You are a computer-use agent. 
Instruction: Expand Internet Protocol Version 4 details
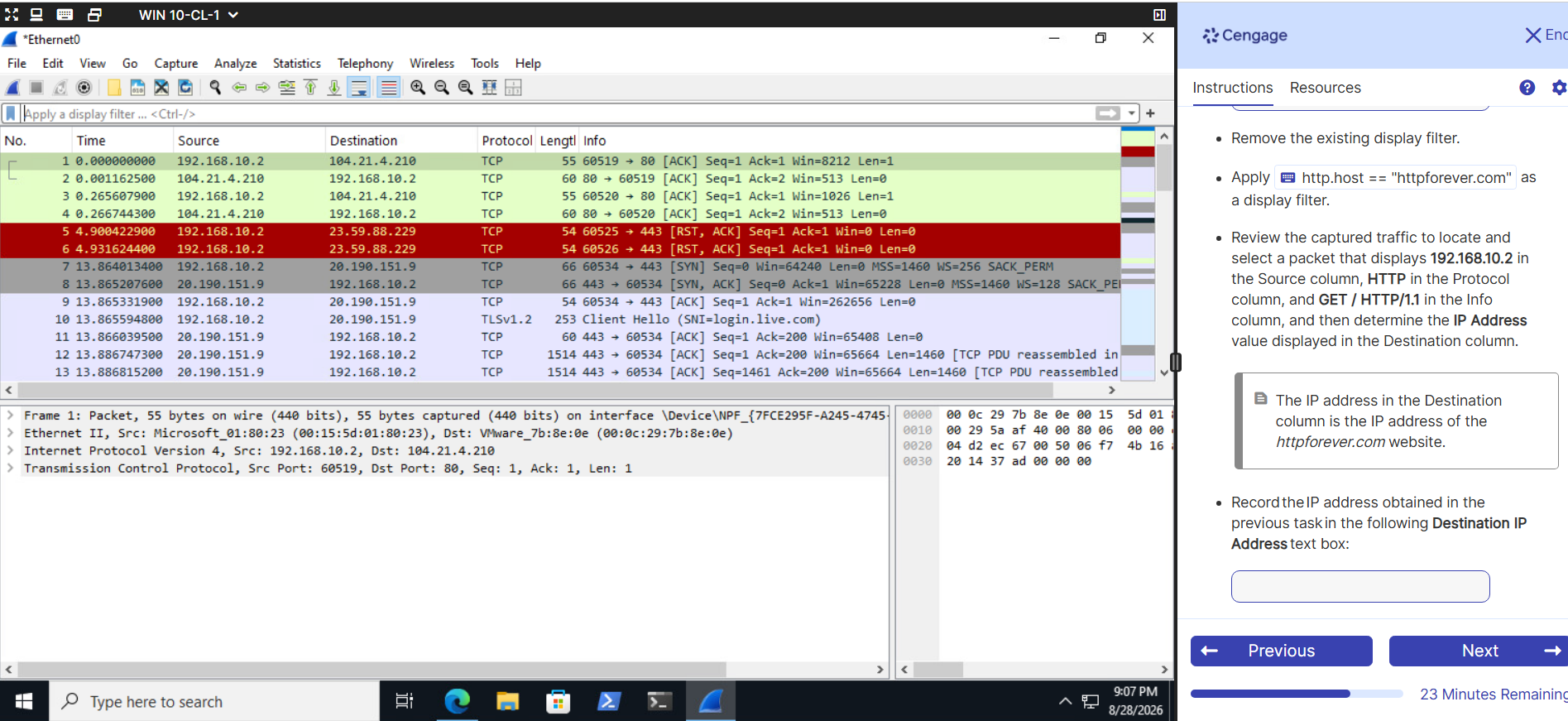tap(10, 450)
